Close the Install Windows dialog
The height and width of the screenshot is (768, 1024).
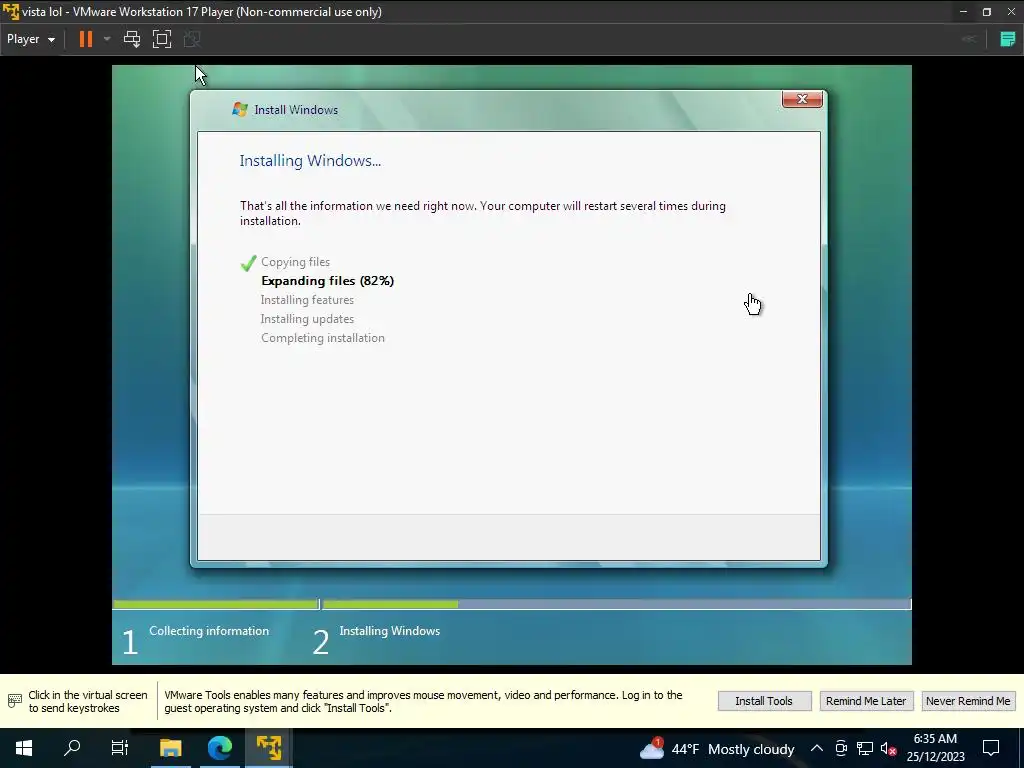pos(802,99)
